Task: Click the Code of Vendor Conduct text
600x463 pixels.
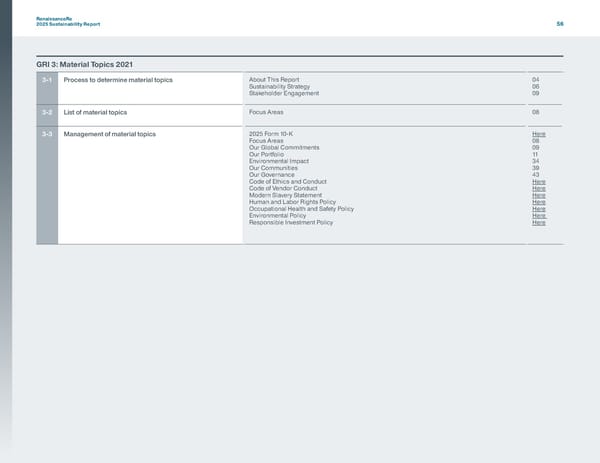Action: click(x=283, y=189)
